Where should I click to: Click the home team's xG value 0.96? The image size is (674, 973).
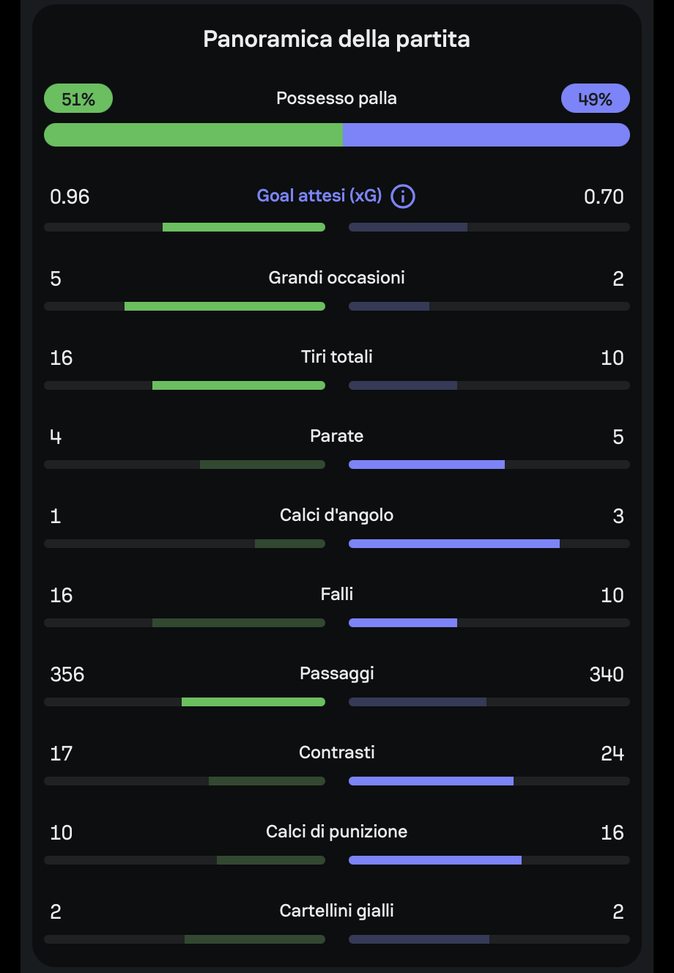pos(68,197)
